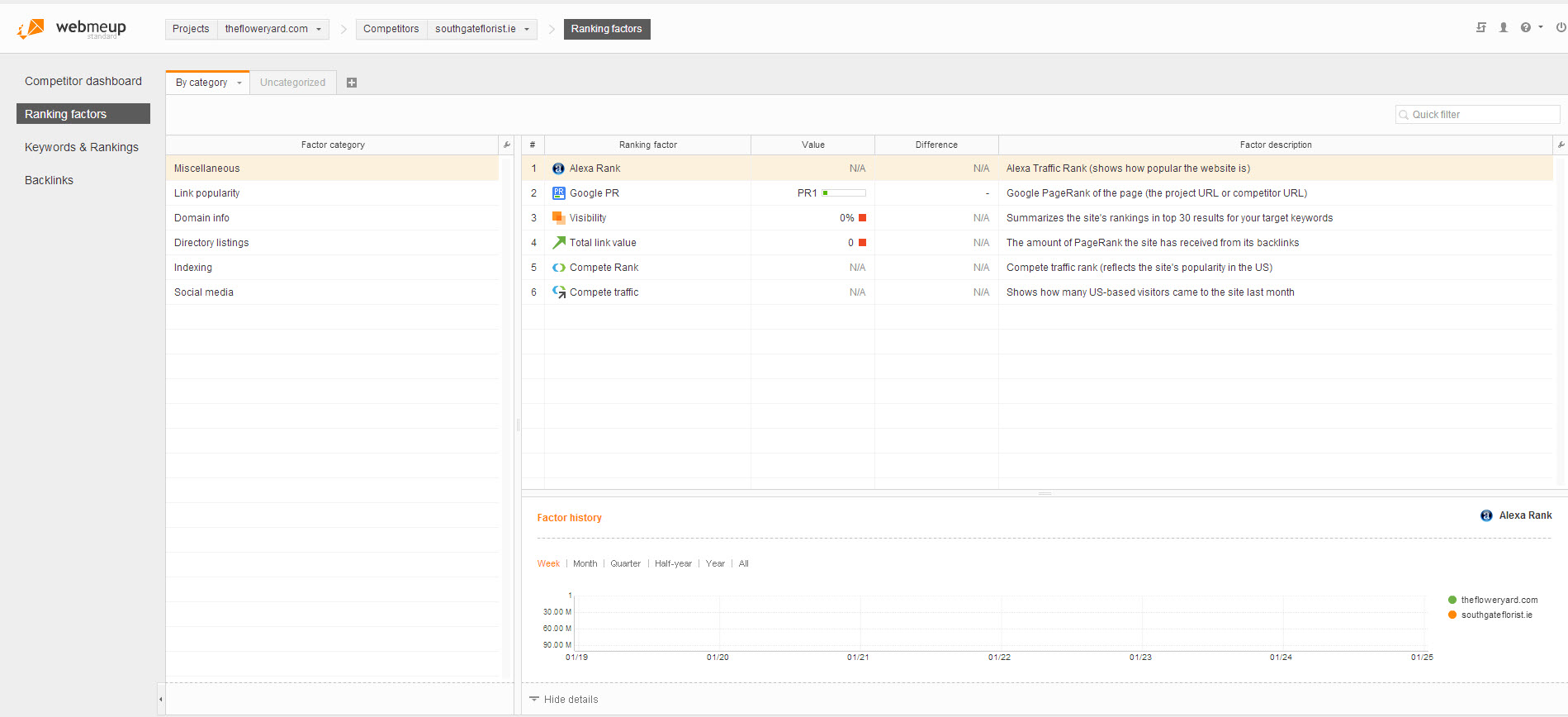1568x717 pixels.
Task: Click the Projects breadcrumb button
Action: pos(191,29)
